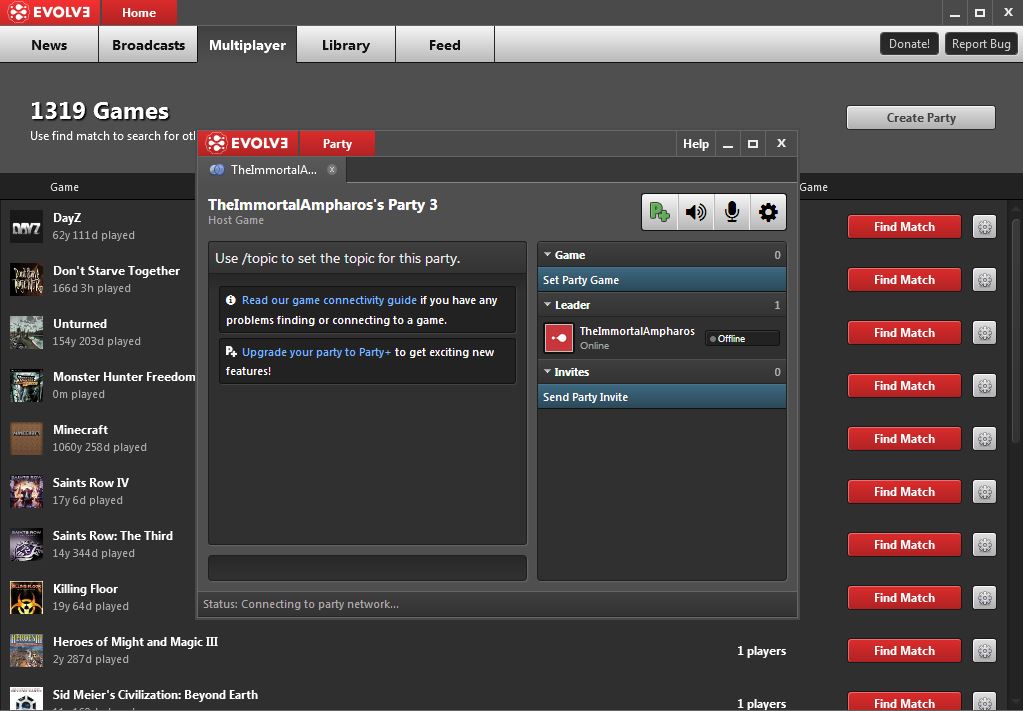Viewport: 1023px width, 711px height.
Task: Click the Donate! button
Action: click(909, 44)
